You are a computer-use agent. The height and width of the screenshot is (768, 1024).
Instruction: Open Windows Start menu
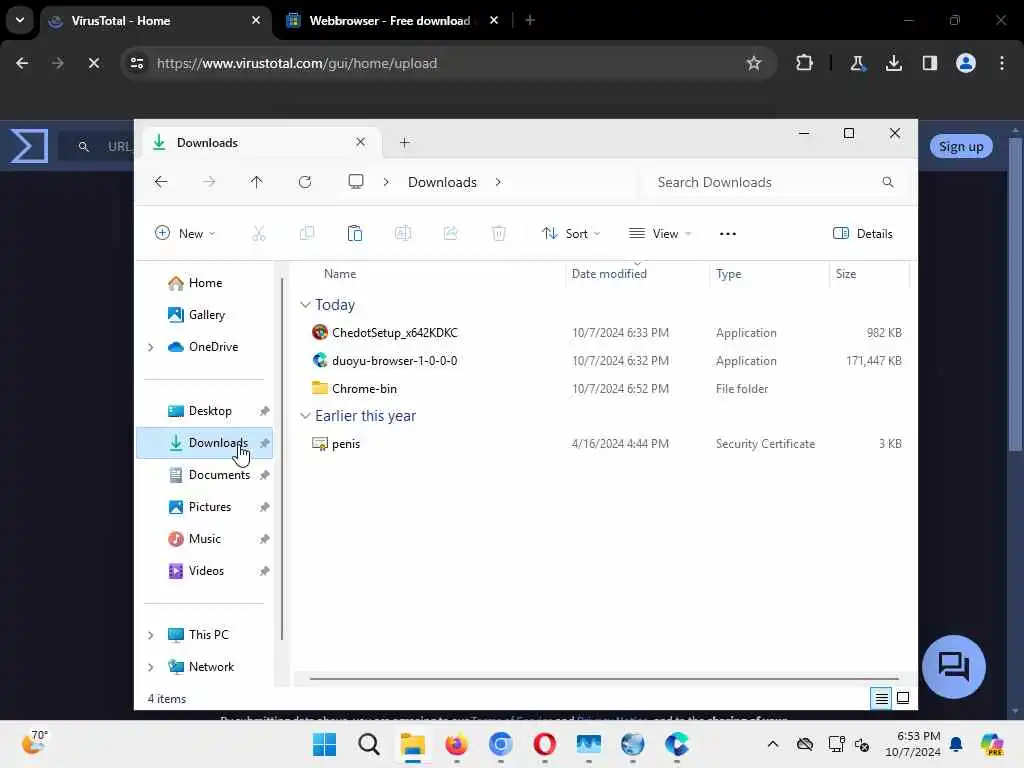point(325,744)
